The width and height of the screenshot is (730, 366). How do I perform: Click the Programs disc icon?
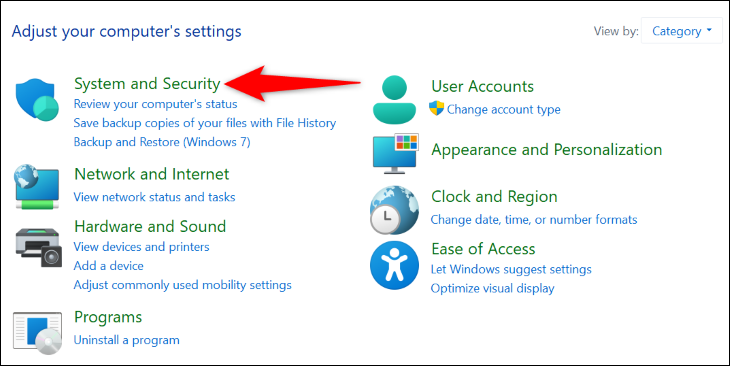point(37,331)
